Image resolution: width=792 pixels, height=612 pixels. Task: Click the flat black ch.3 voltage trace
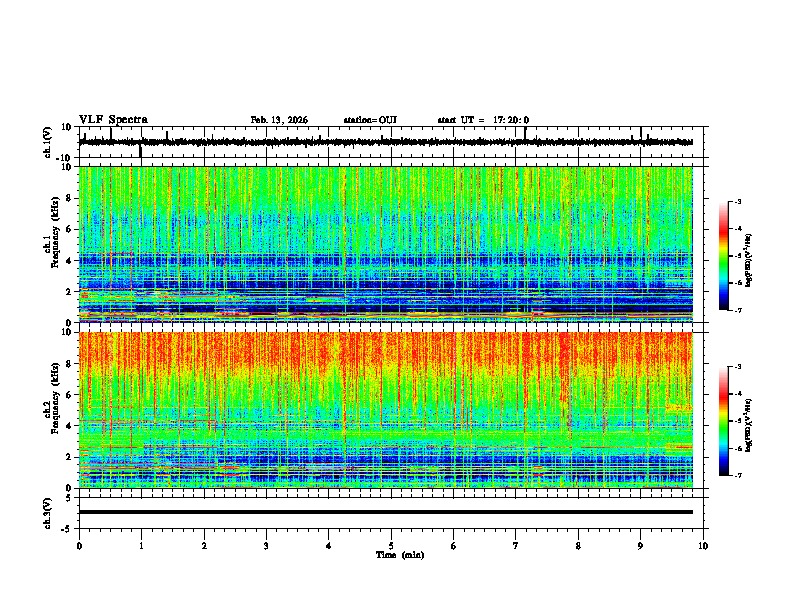[x=385, y=512]
